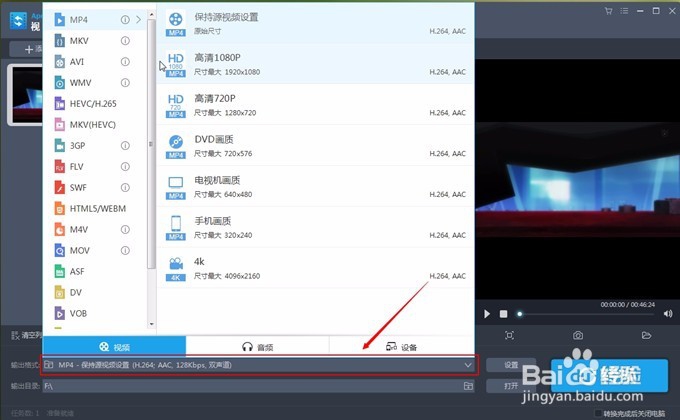Pick the keep source video settings preset
This screenshot has height=420, width=680.
(315, 23)
